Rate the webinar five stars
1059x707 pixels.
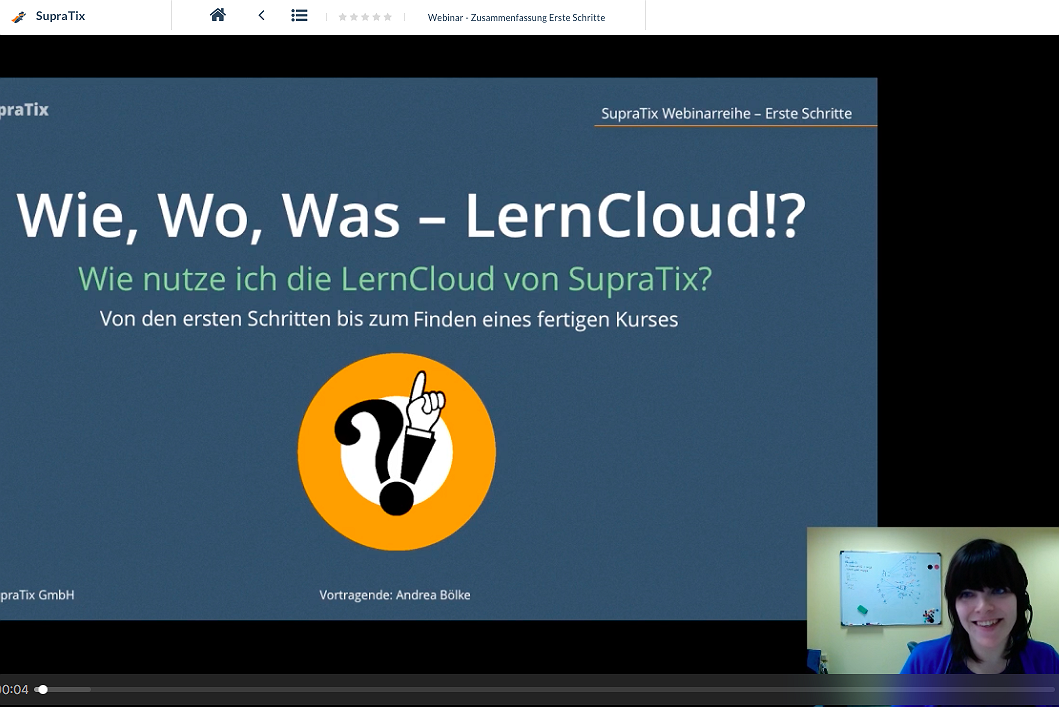click(388, 17)
